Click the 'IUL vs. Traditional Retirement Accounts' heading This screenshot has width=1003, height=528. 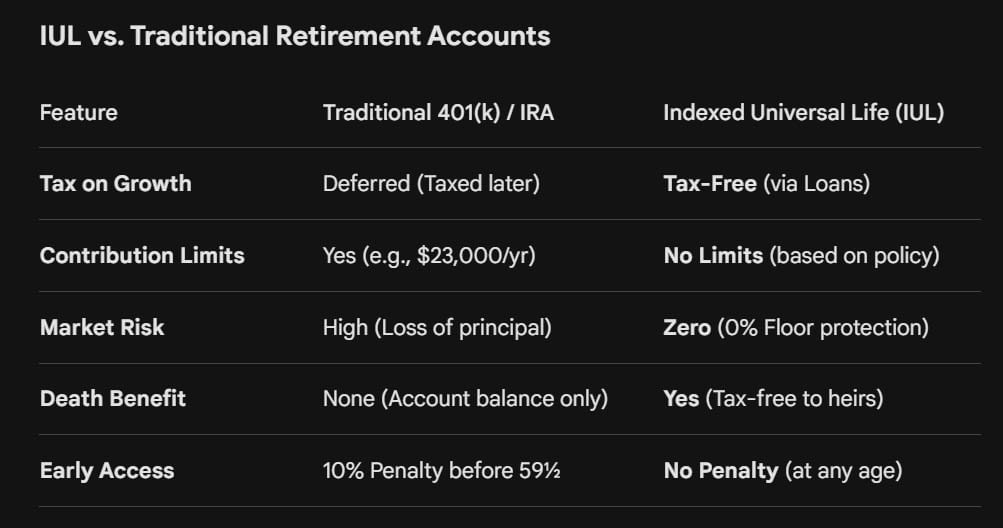click(295, 36)
